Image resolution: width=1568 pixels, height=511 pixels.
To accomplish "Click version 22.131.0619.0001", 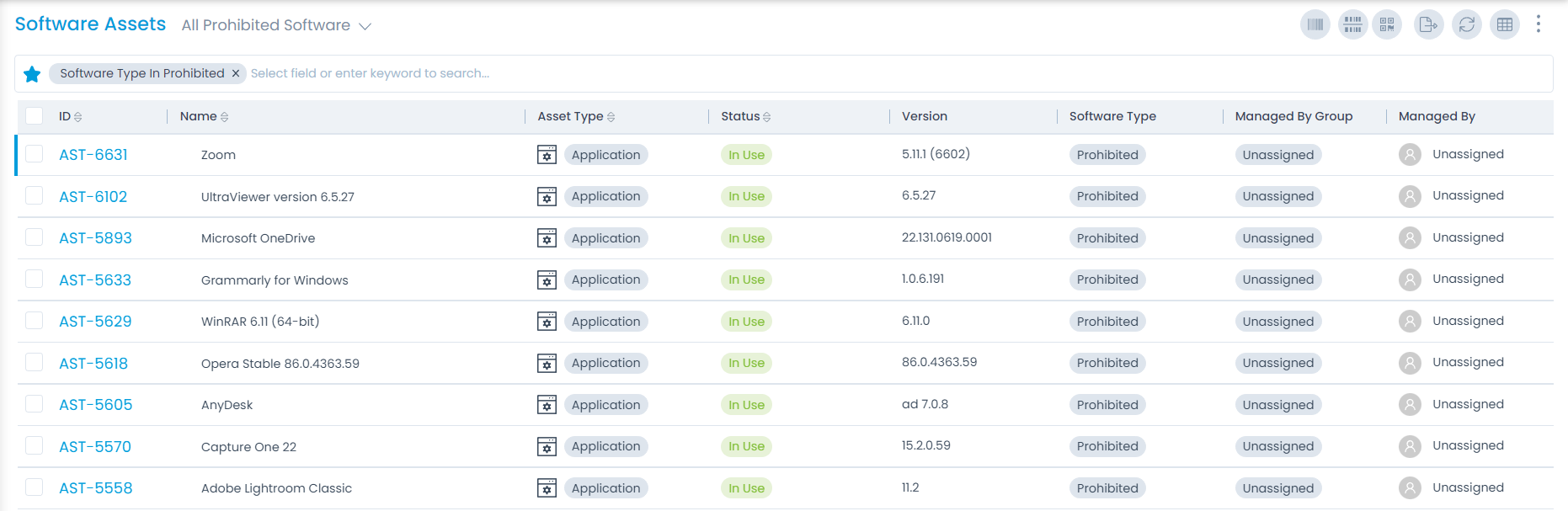I will (x=947, y=237).
